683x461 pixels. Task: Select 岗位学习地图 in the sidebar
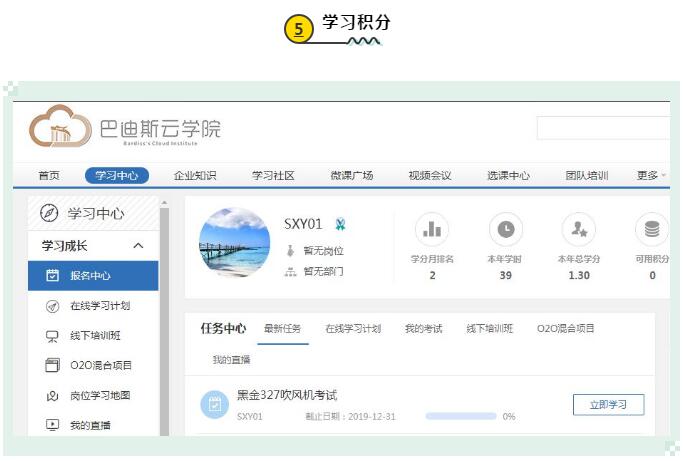point(100,395)
